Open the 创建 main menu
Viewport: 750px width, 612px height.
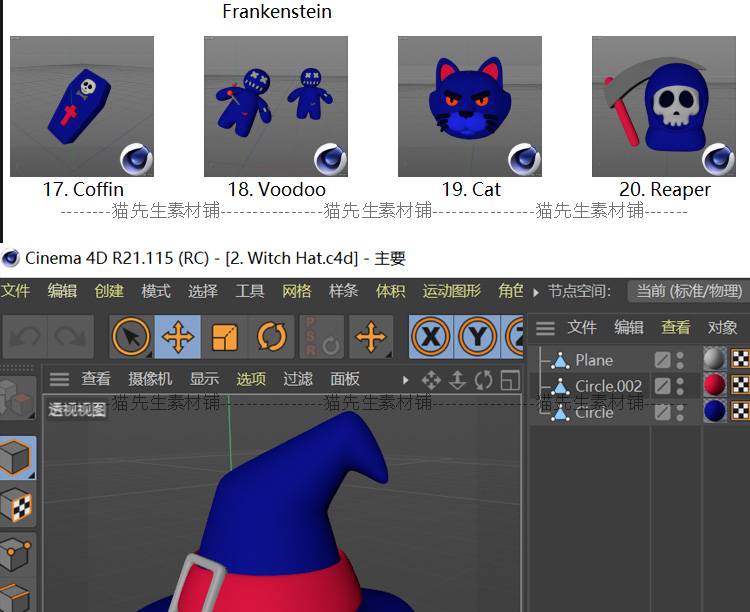(x=109, y=291)
